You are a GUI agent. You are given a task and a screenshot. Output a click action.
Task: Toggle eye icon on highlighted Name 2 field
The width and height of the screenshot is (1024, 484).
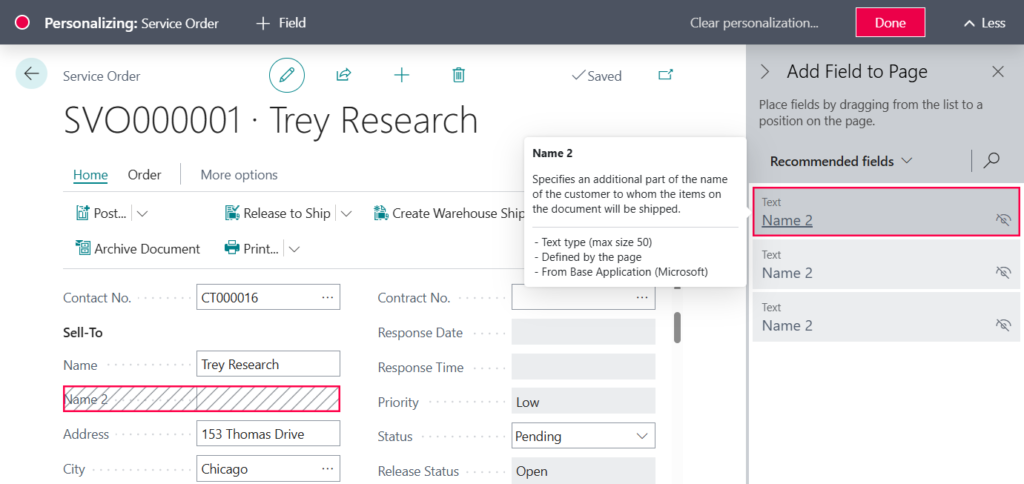(1003, 220)
